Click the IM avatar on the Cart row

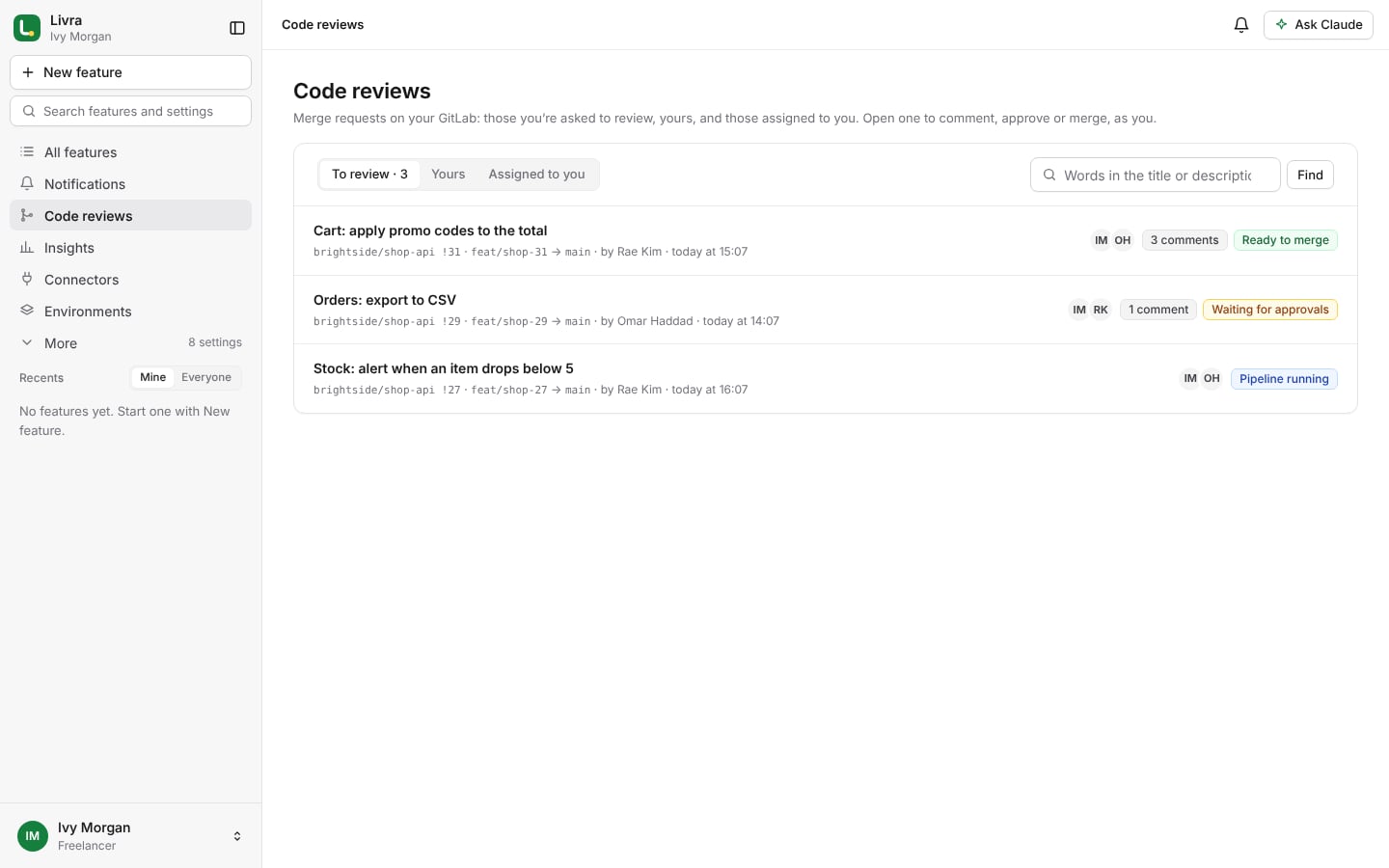(1101, 240)
